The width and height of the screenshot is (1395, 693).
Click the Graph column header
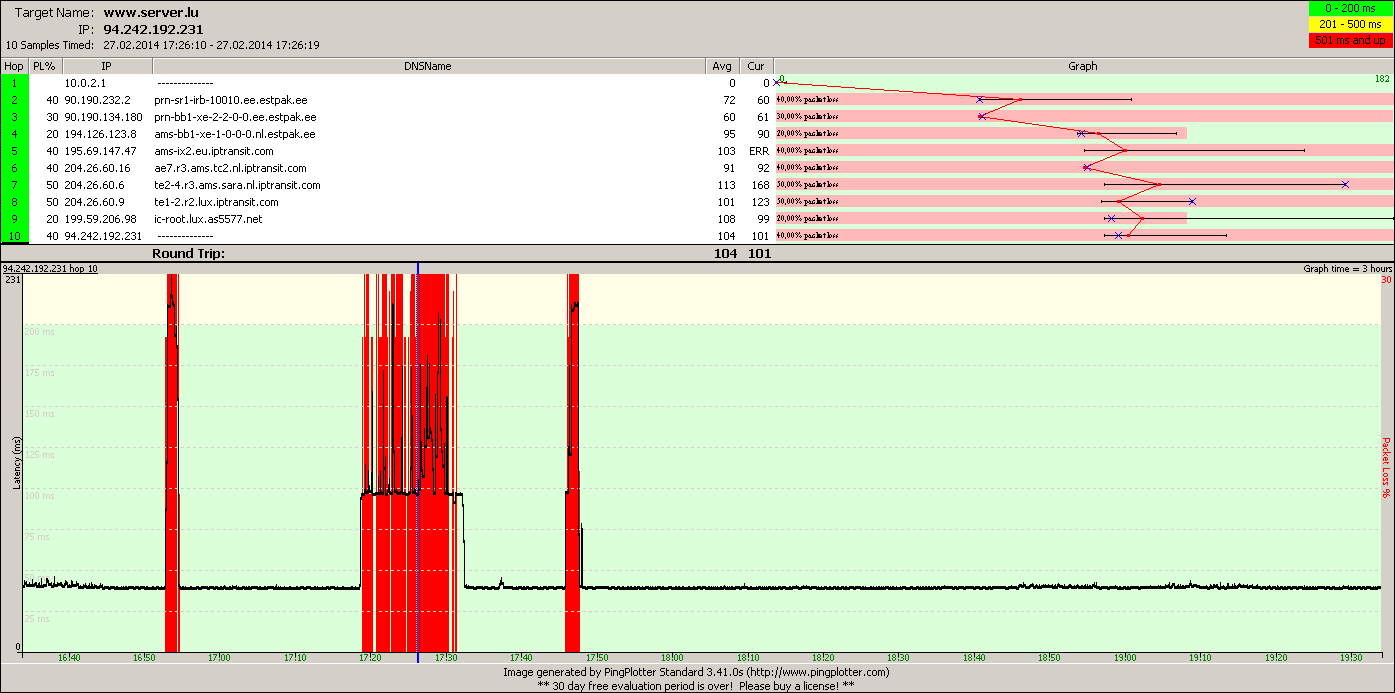click(1083, 66)
